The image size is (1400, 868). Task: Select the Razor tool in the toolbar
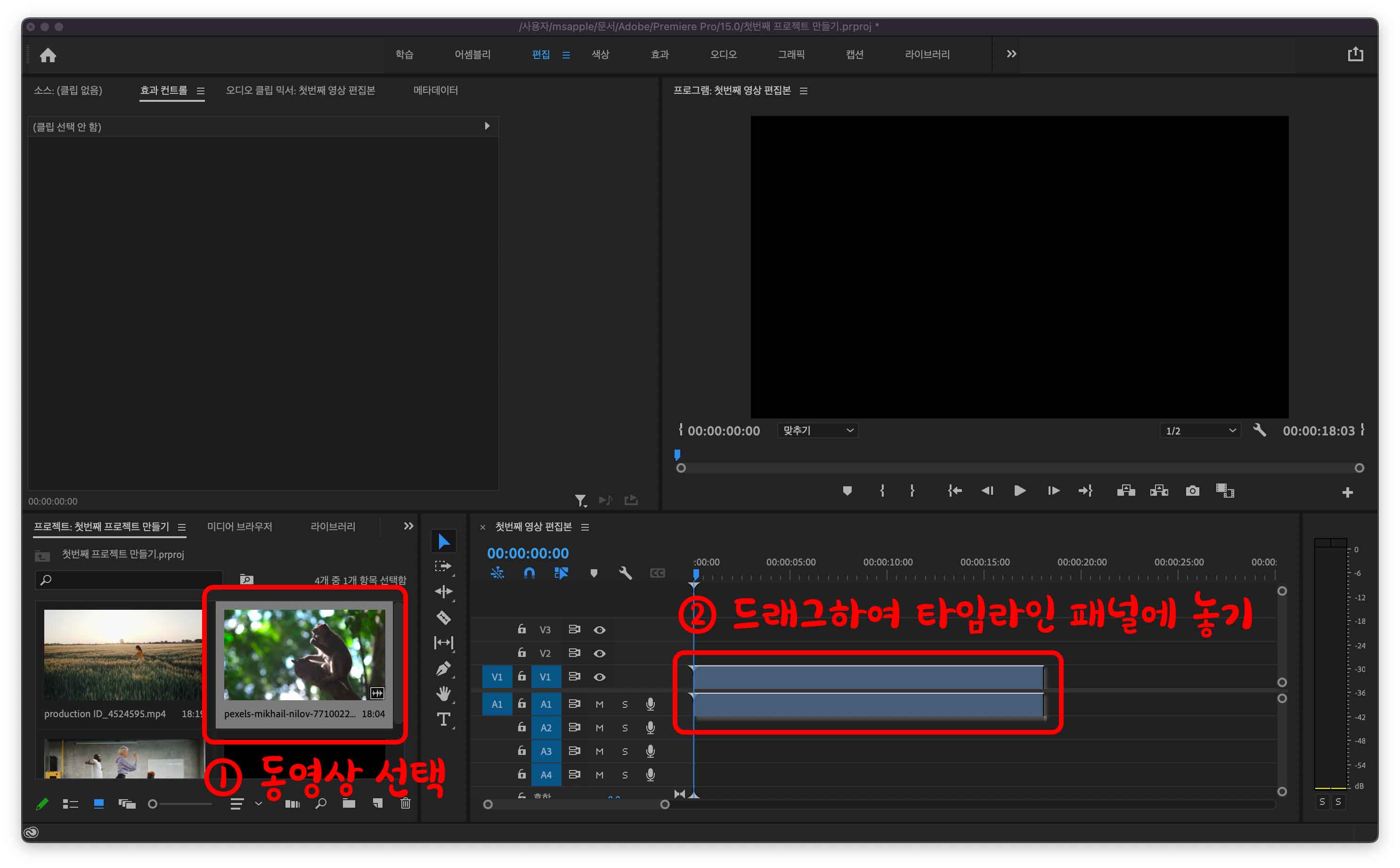[443, 618]
